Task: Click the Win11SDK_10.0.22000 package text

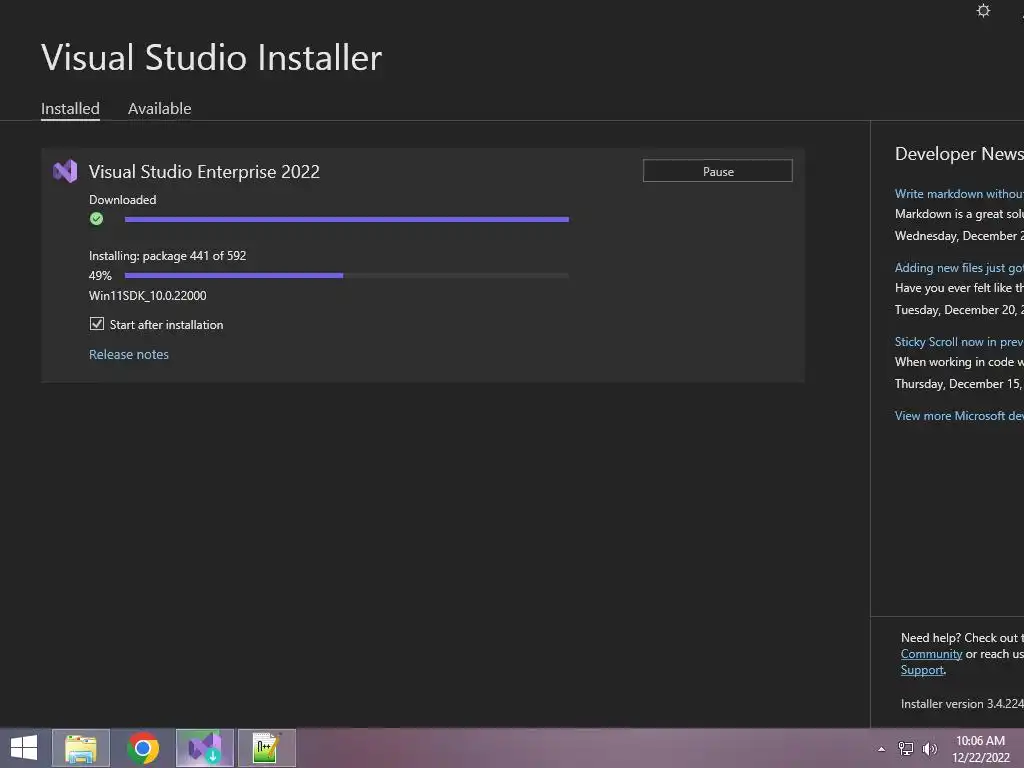Action: 148,296
